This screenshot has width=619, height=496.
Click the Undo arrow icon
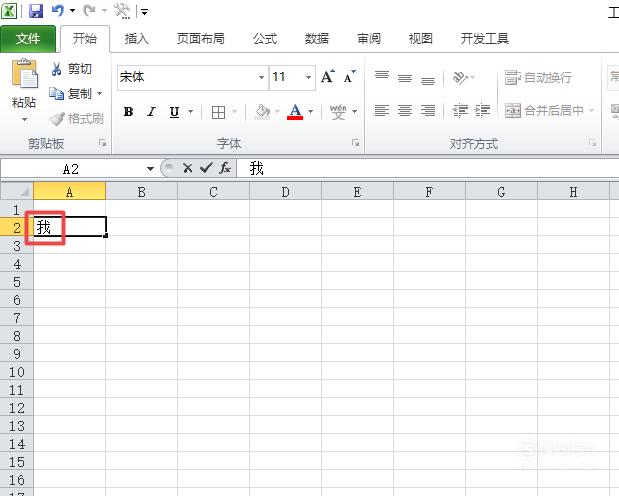pos(58,10)
